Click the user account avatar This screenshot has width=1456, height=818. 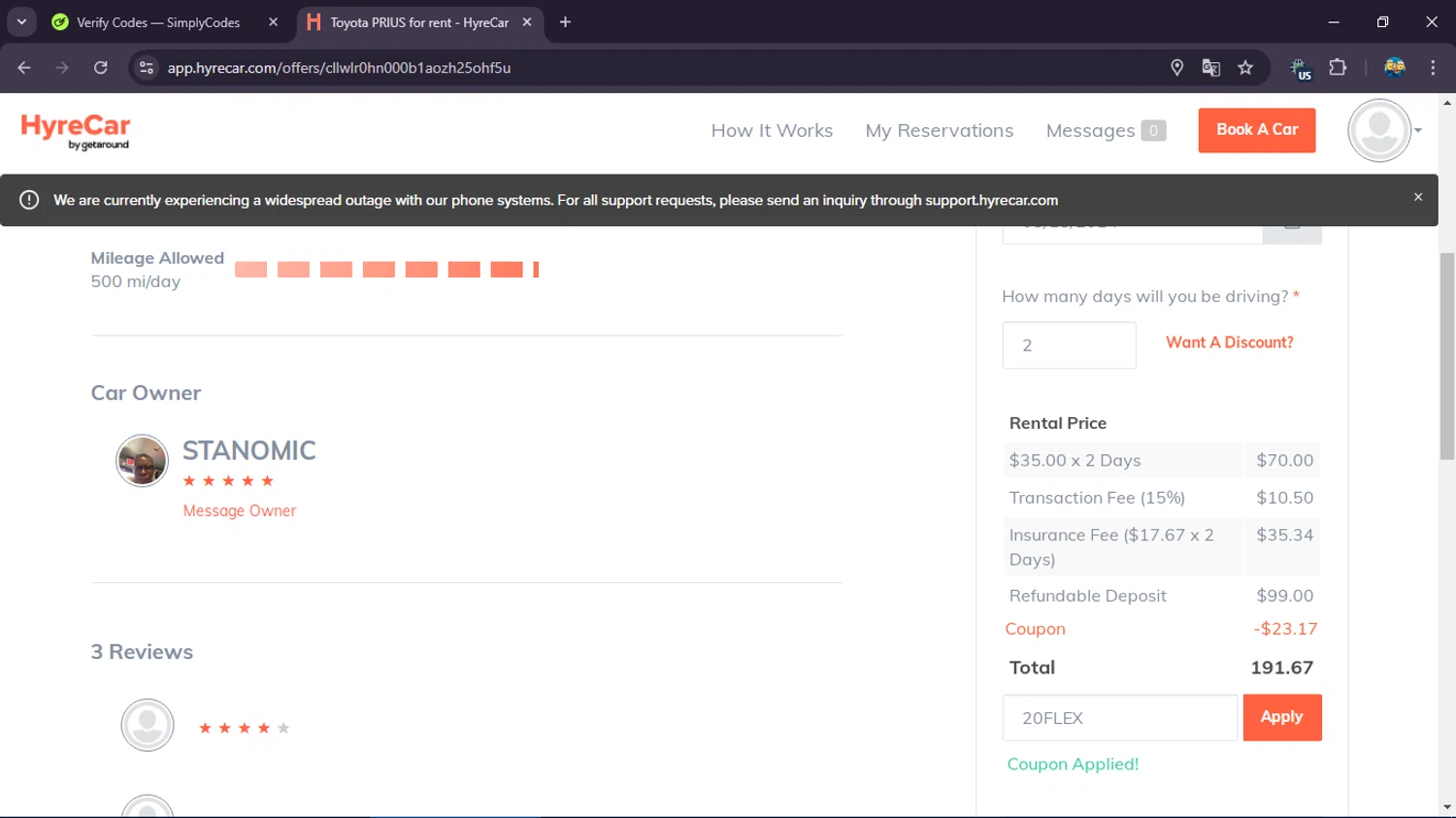click(1378, 130)
